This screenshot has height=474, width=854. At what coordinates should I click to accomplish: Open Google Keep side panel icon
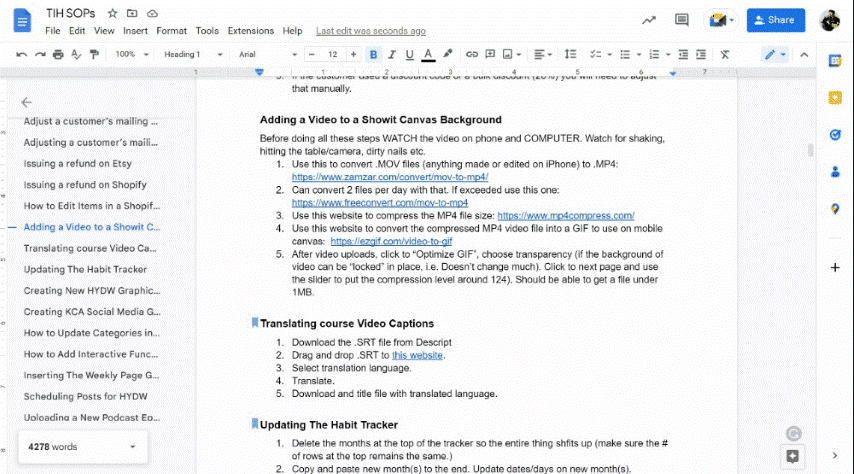click(x=835, y=97)
